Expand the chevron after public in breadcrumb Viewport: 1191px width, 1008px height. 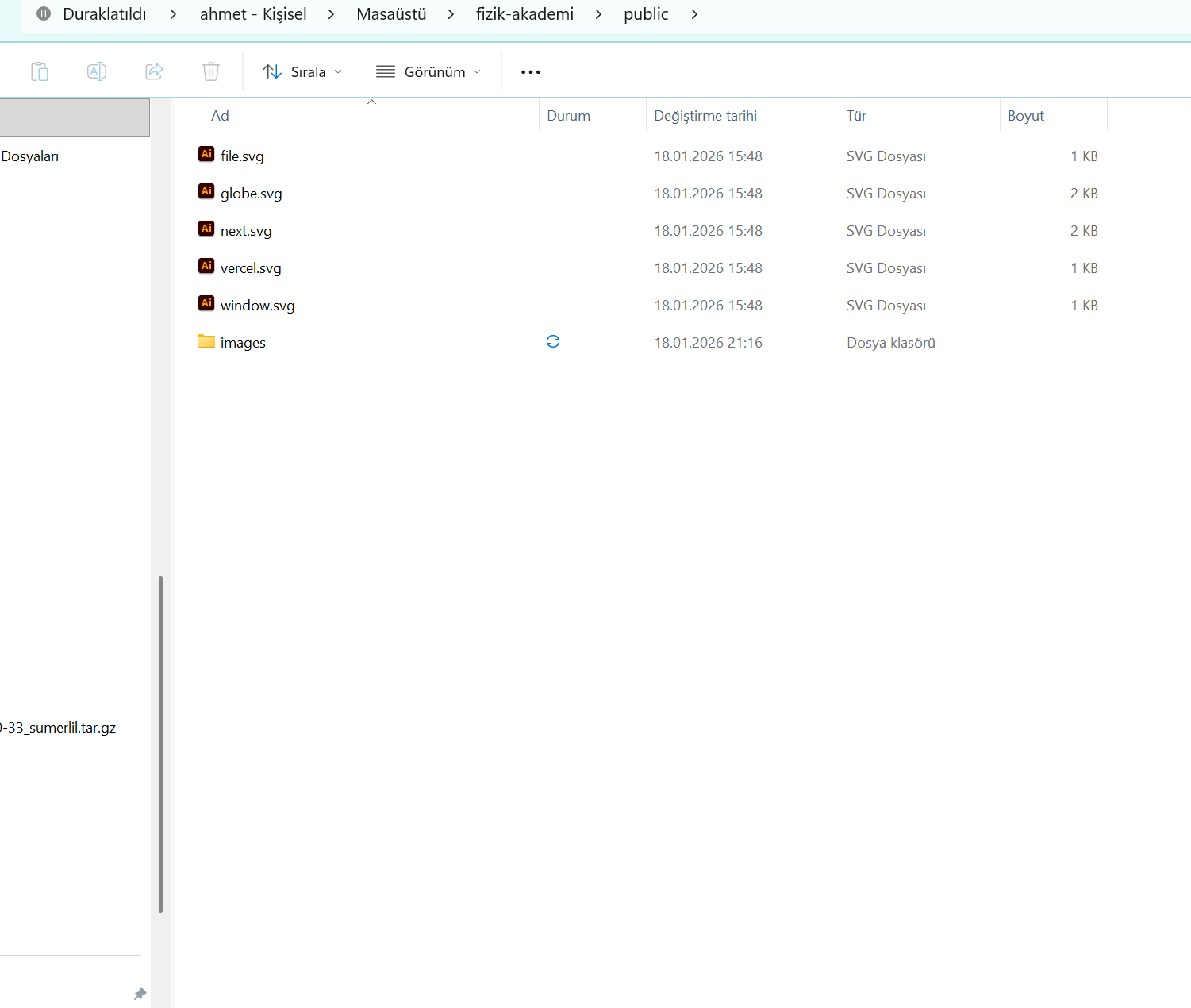[x=694, y=14]
